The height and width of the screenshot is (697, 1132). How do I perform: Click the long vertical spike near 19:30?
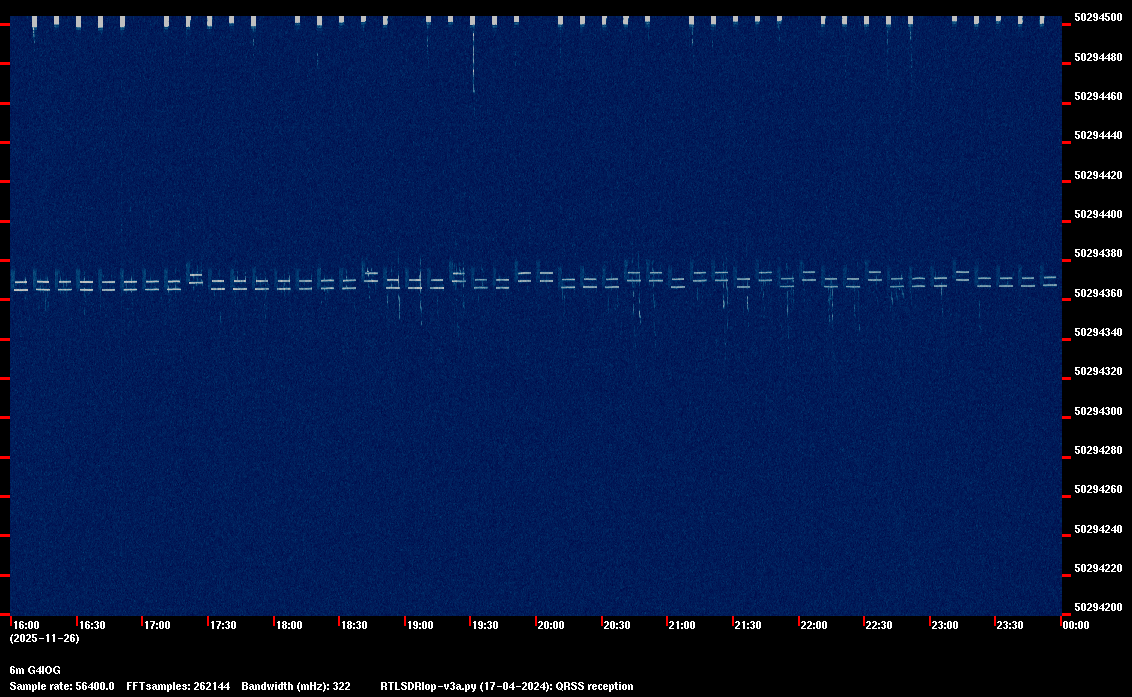click(x=473, y=59)
